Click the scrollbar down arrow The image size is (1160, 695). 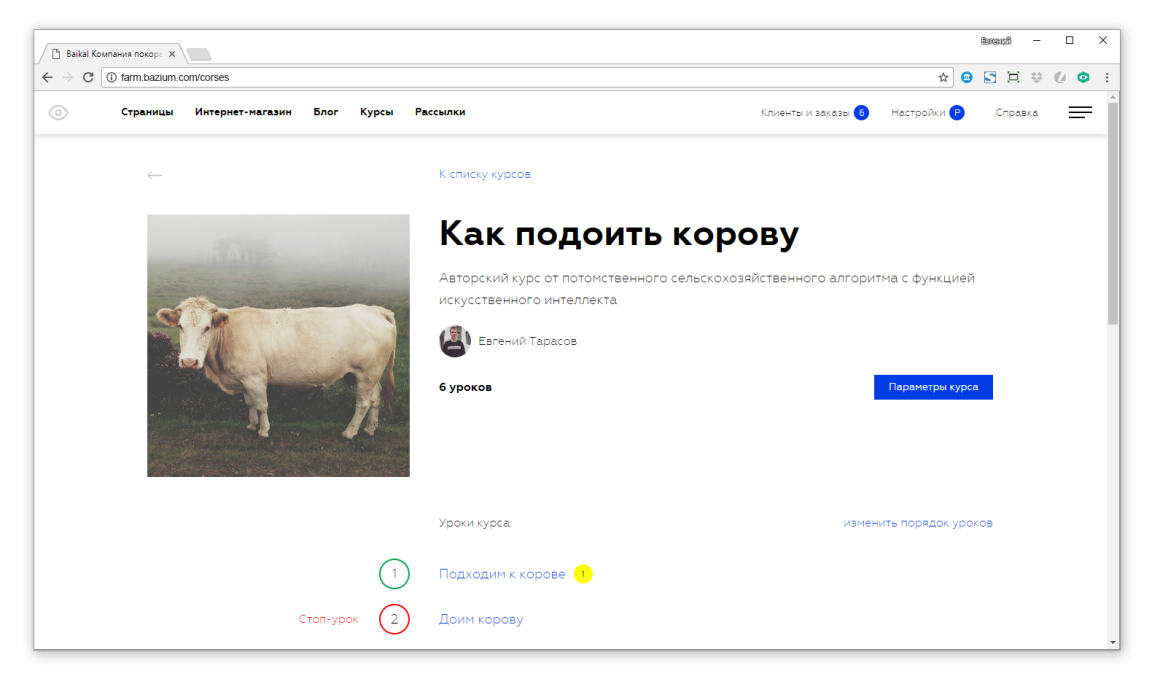coord(1113,642)
